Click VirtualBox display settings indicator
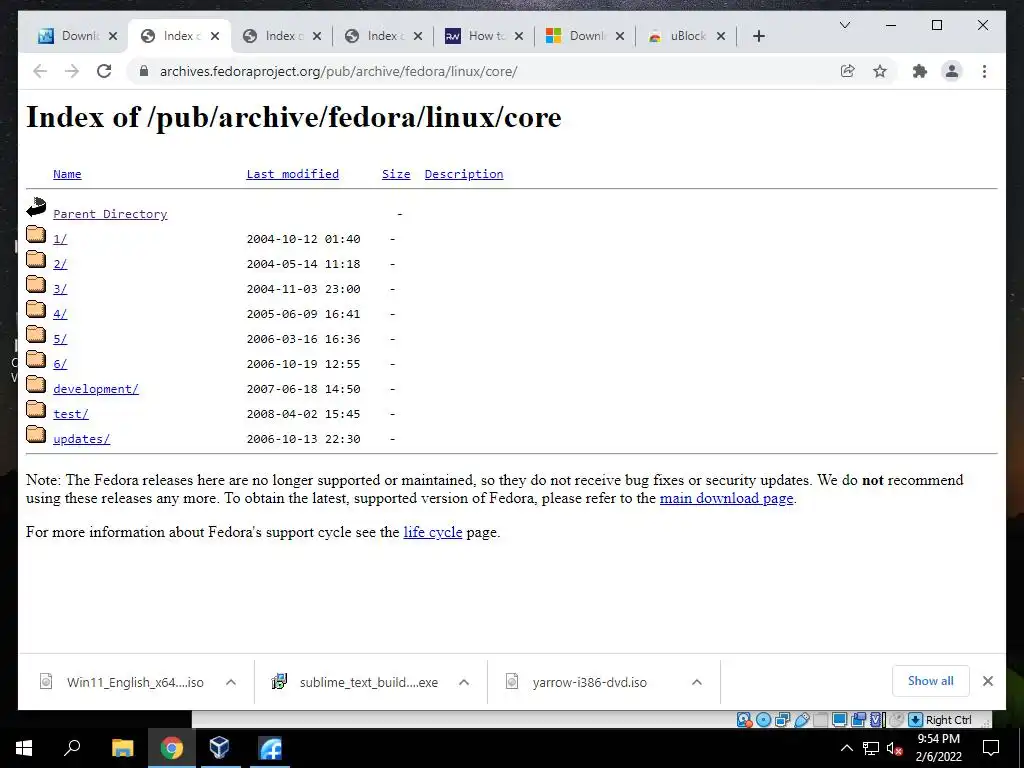Screen dimensions: 1024x768 click(x=839, y=720)
